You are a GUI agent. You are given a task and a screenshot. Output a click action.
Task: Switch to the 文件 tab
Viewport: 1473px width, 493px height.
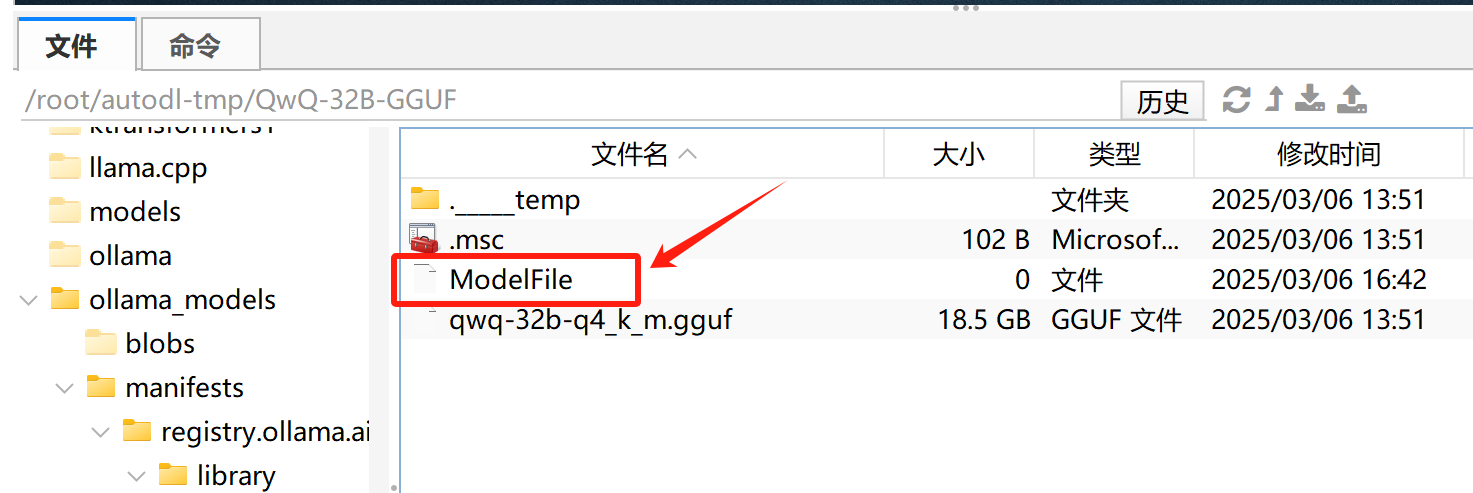click(75, 45)
